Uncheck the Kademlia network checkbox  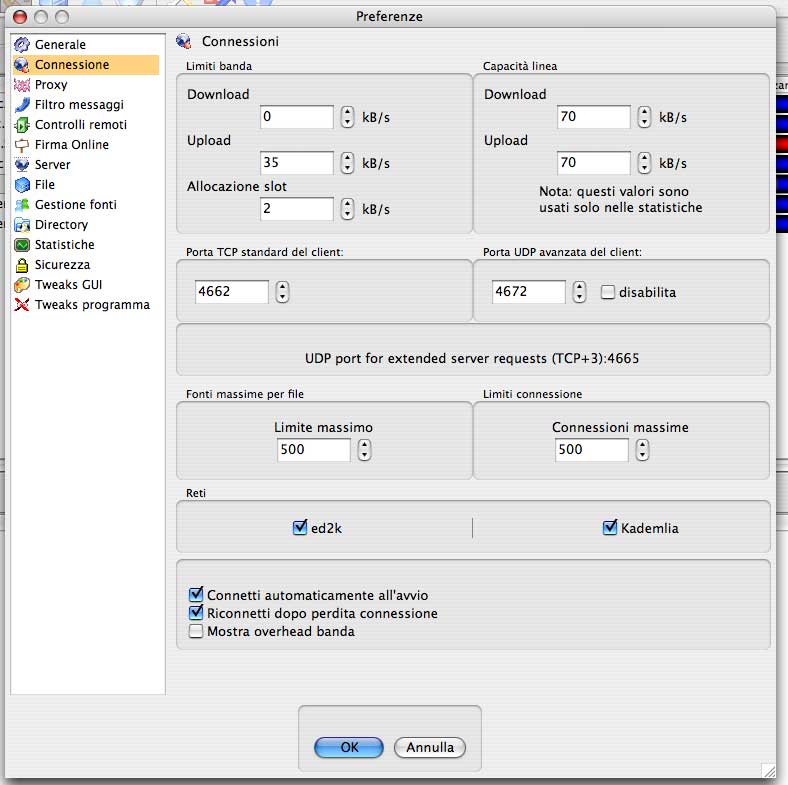coord(610,527)
